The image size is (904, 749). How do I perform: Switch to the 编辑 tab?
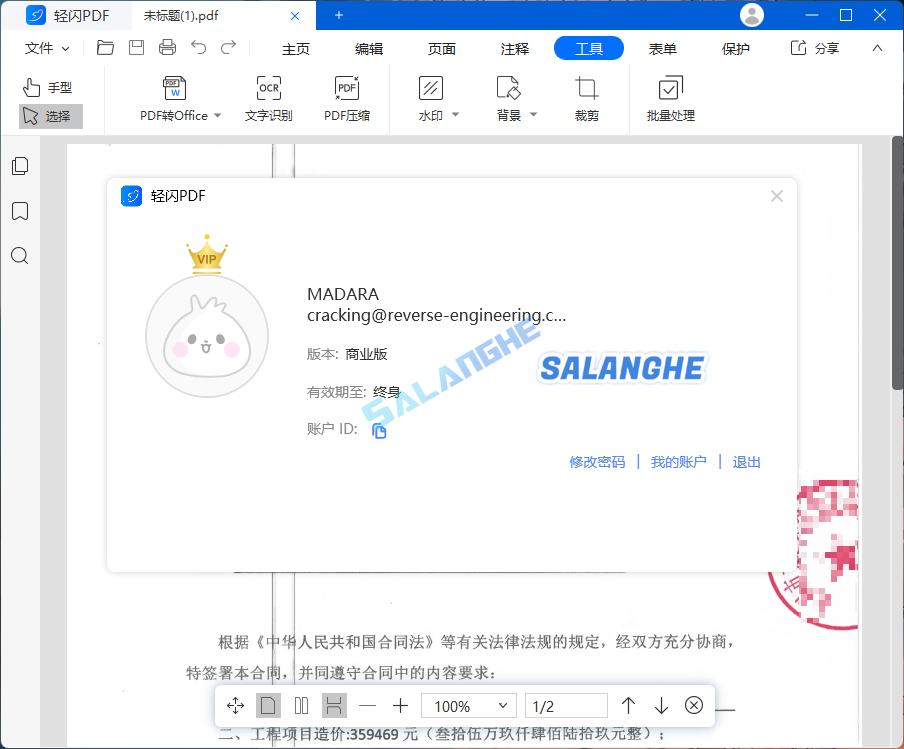[x=369, y=48]
